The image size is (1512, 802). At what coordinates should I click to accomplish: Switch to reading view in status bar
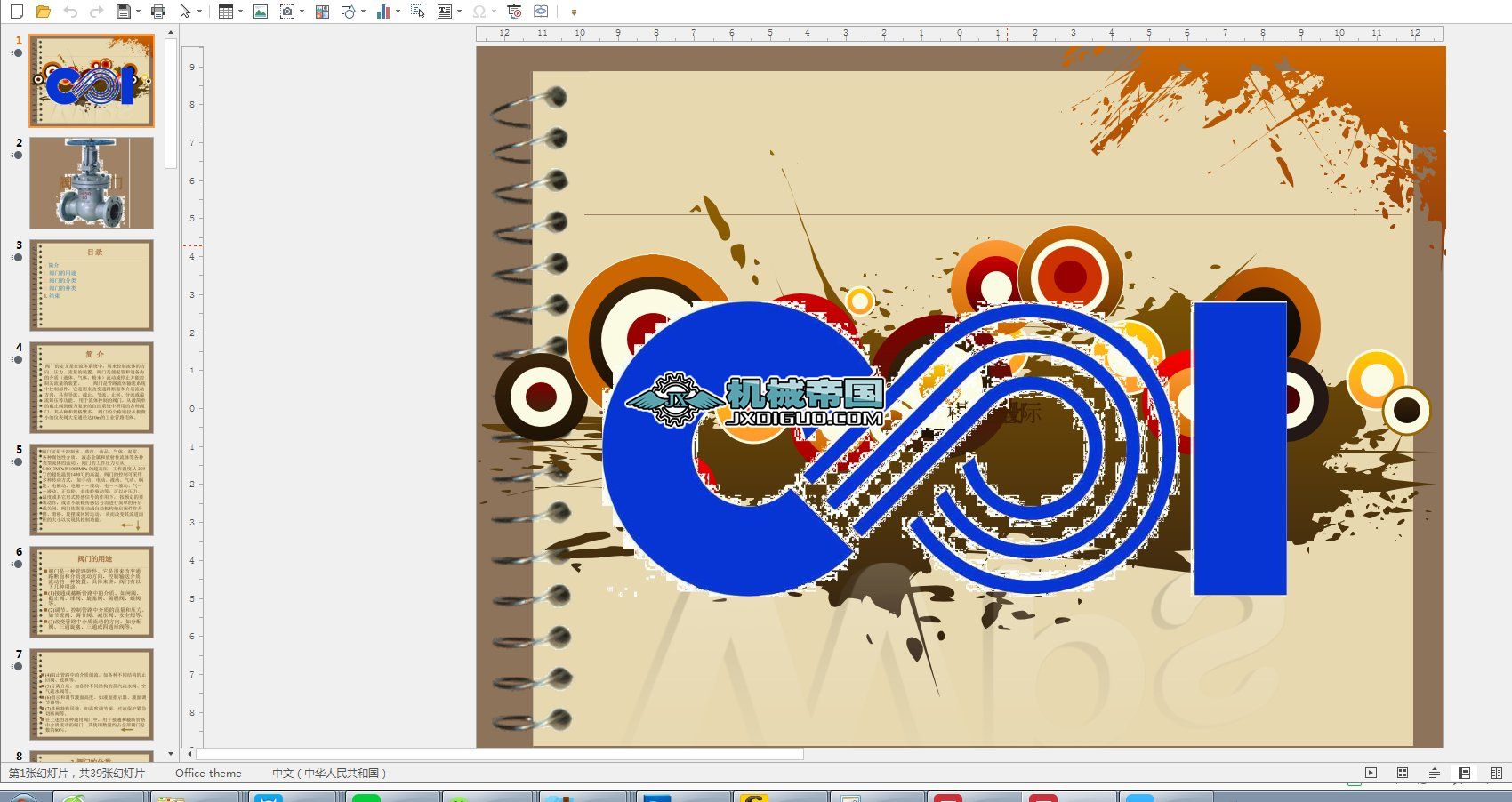(x=1496, y=774)
